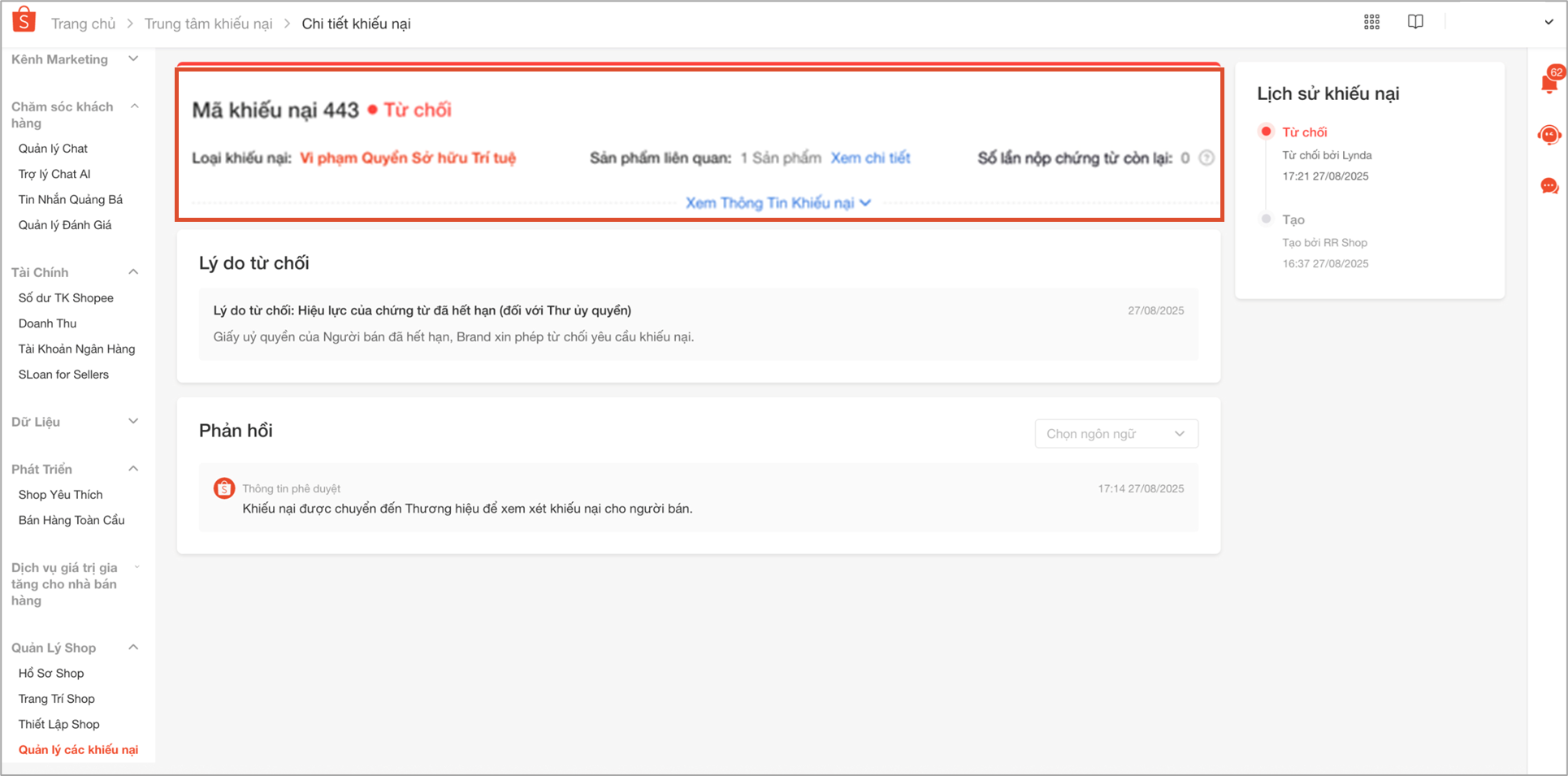Collapse the Tài Chính sidebar section

pyautogui.click(x=134, y=272)
